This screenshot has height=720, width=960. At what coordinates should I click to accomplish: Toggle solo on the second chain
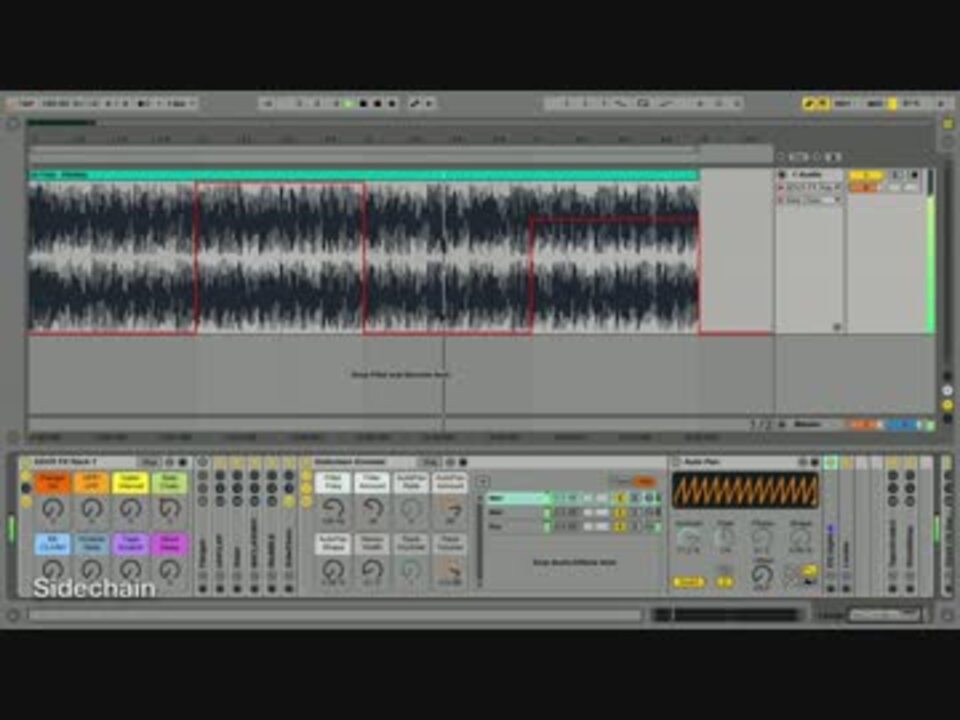coord(634,512)
